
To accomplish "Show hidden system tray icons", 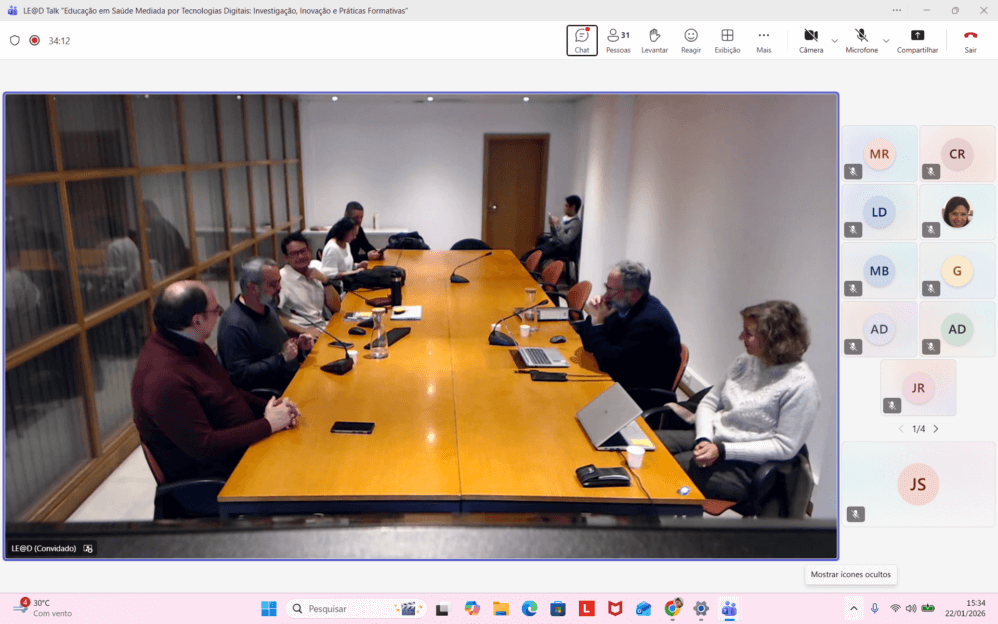I will point(853,608).
